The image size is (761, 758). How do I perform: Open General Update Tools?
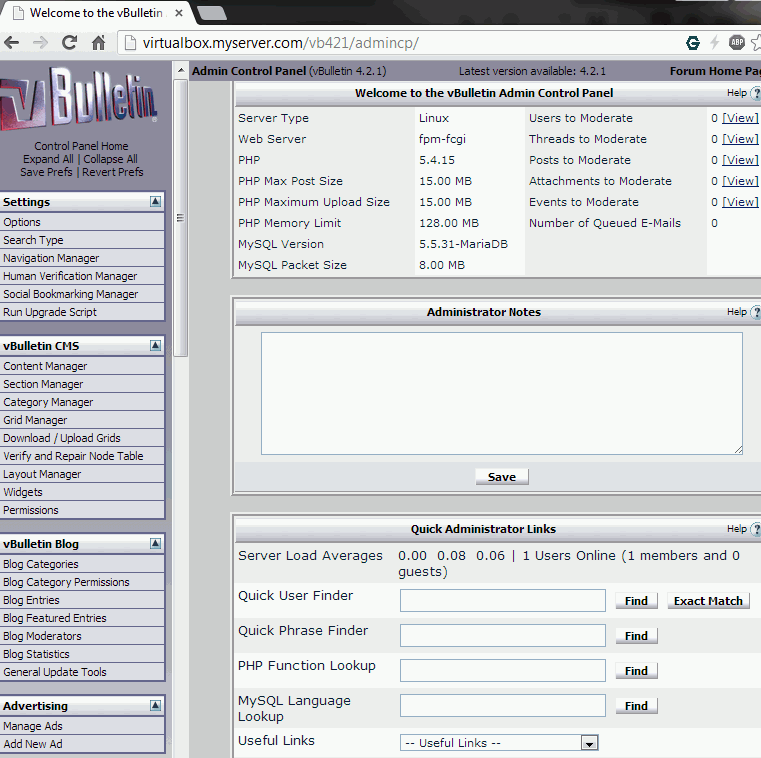[82, 672]
